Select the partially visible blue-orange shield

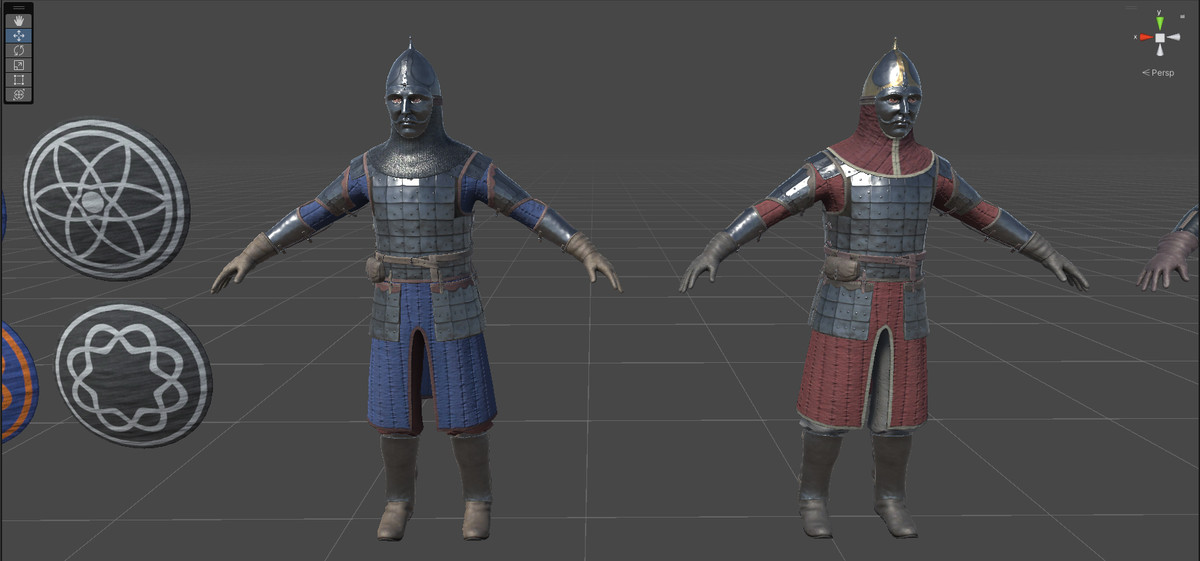coord(17,381)
